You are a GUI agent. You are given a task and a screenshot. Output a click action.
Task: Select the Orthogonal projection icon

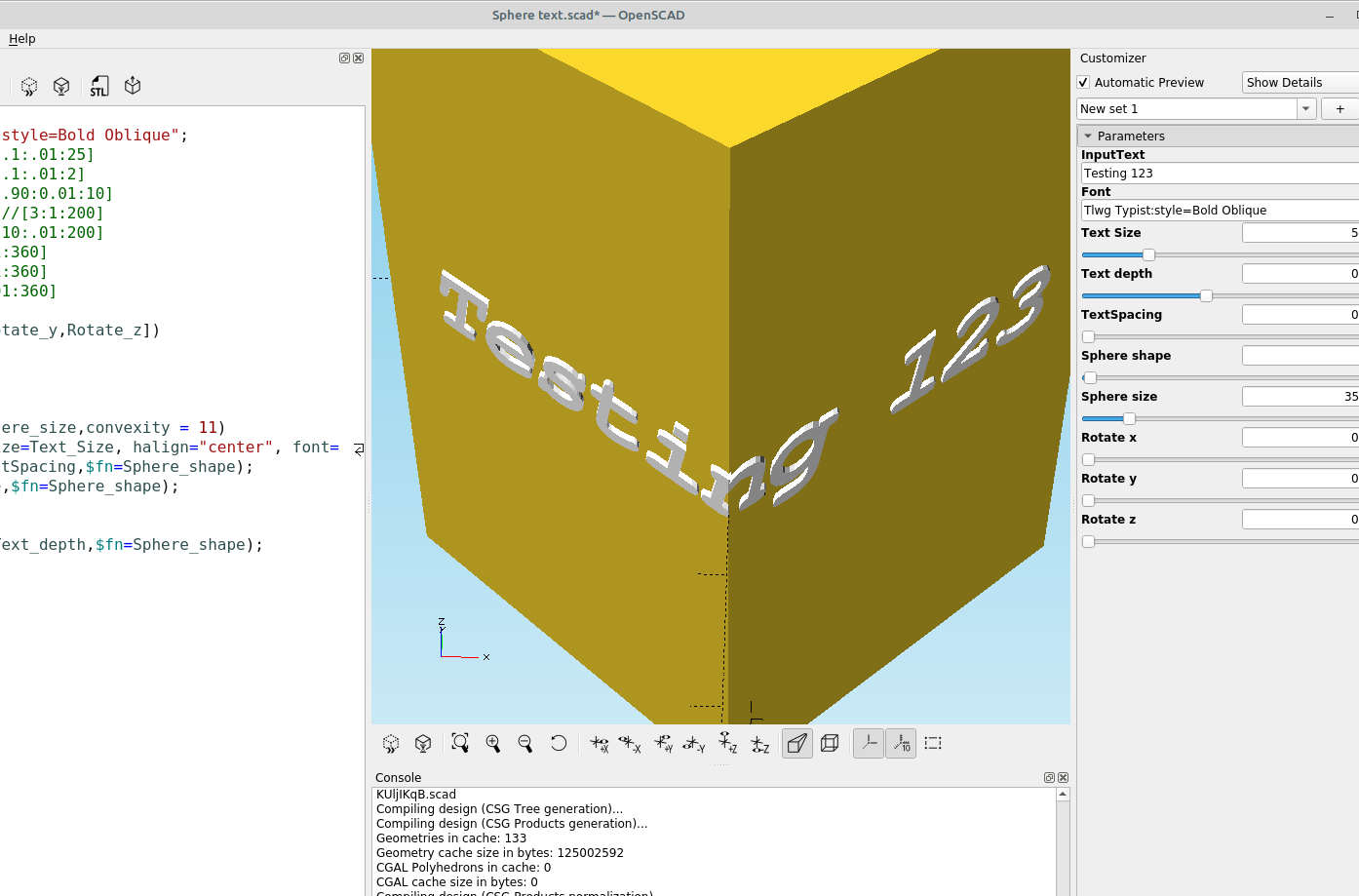[x=830, y=743]
